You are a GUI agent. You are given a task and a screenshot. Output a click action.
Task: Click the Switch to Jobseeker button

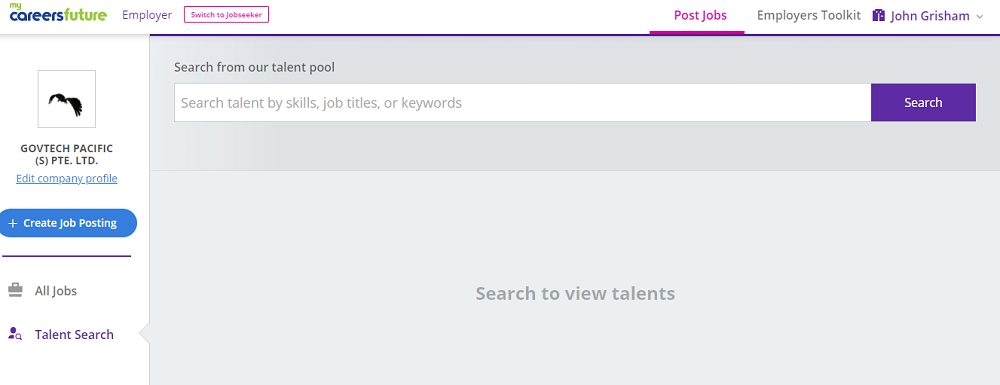coord(226,15)
